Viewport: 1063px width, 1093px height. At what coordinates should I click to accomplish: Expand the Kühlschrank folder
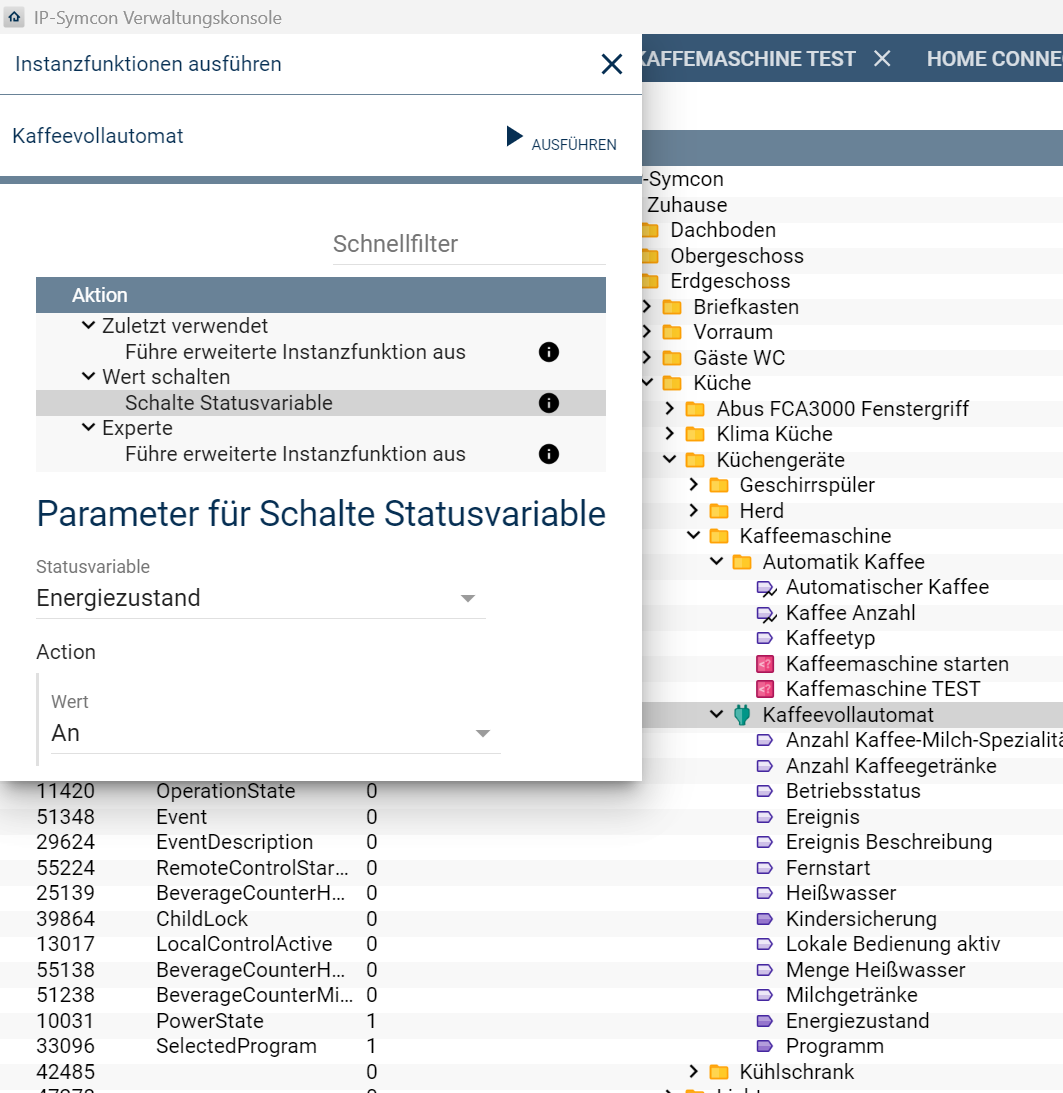[x=693, y=1071]
